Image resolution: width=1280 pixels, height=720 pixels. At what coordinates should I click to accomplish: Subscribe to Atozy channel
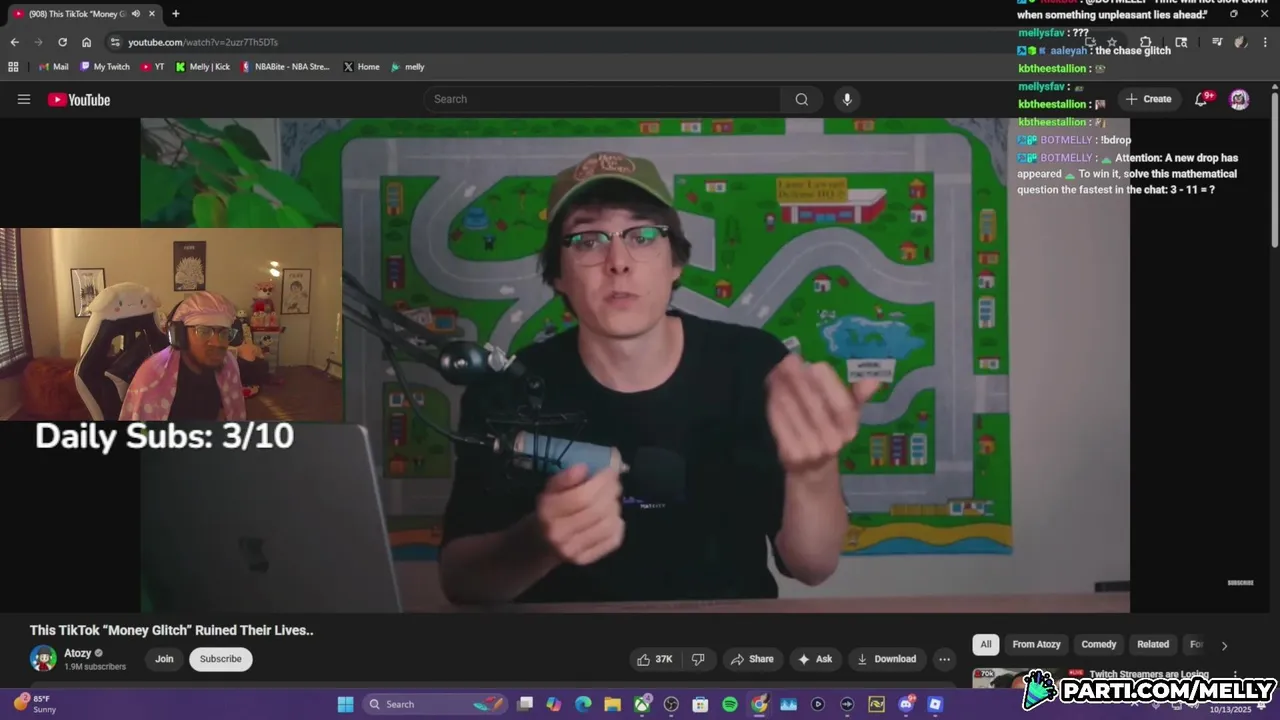coord(221,659)
